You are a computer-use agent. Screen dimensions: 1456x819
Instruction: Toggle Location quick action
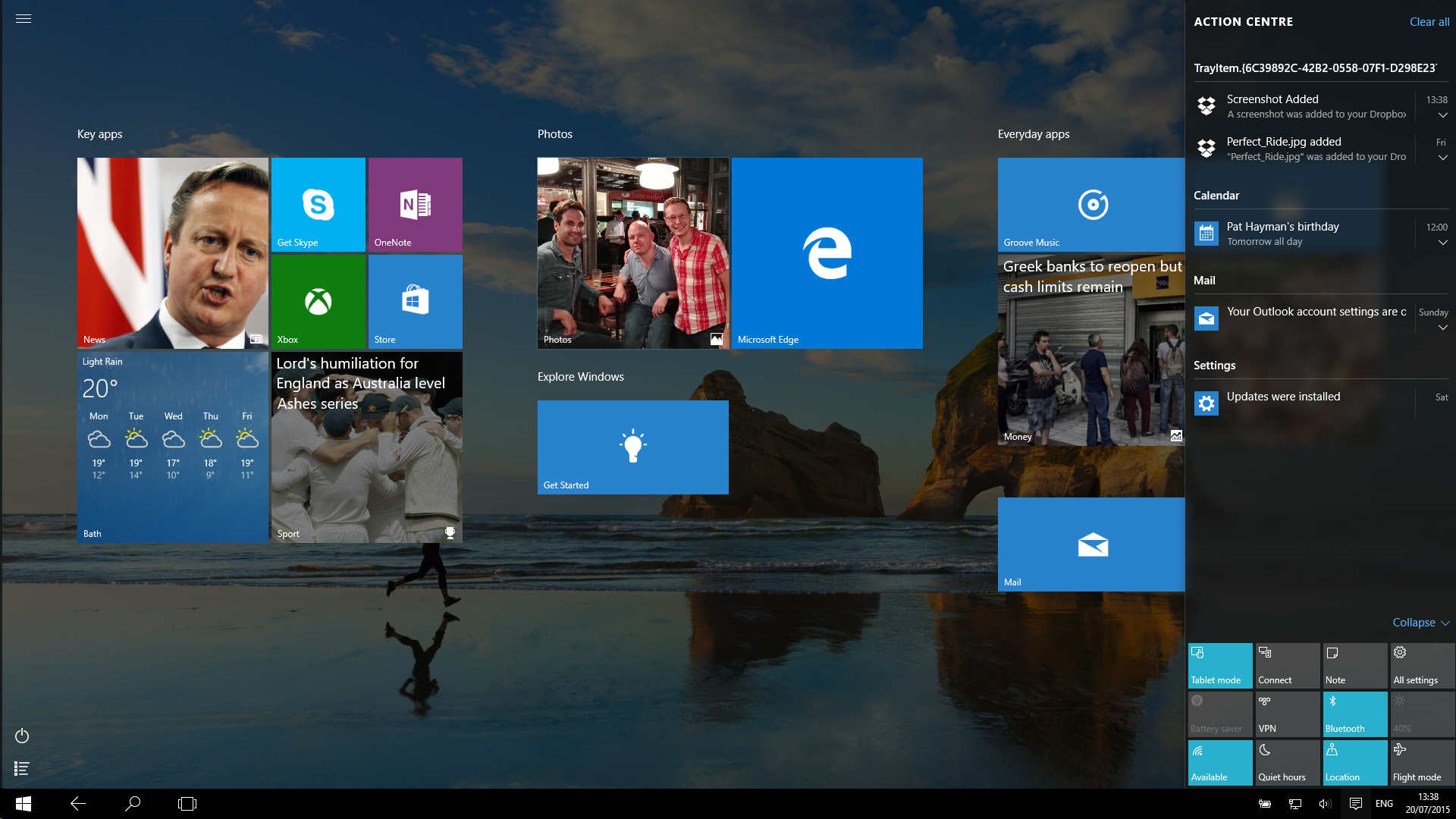point(1355,763)
